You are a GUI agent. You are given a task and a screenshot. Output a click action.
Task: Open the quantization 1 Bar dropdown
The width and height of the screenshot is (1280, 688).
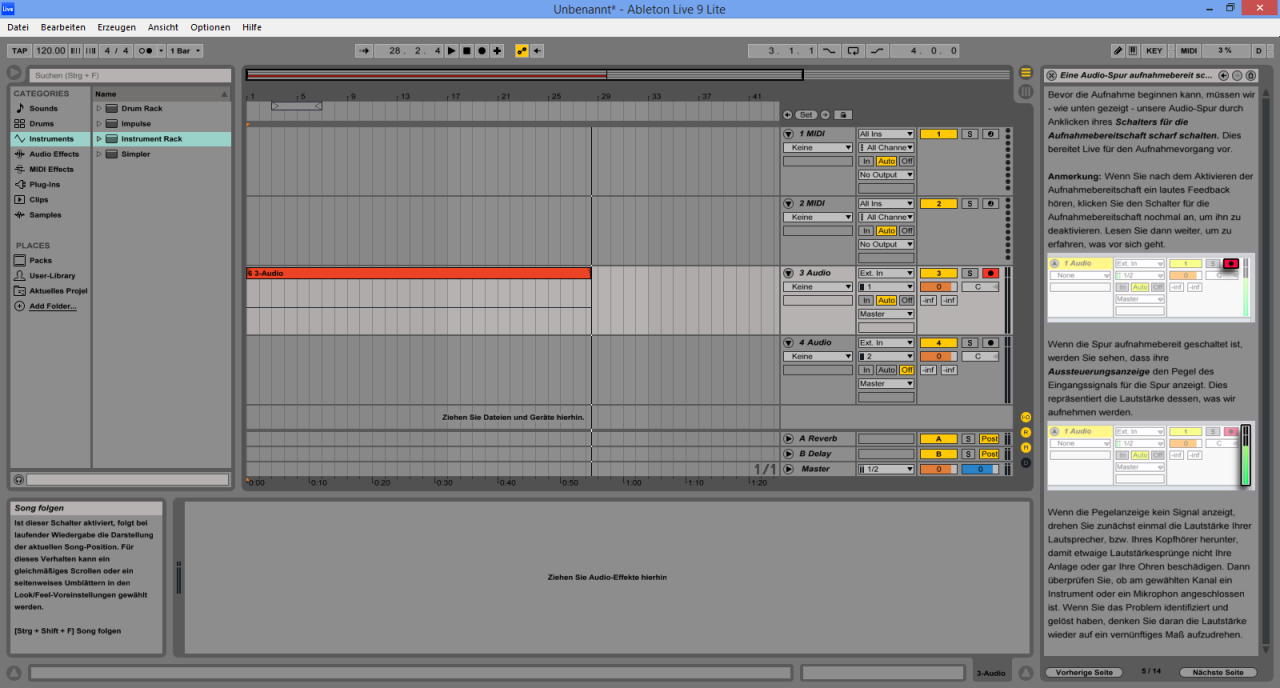pos(184,50)
